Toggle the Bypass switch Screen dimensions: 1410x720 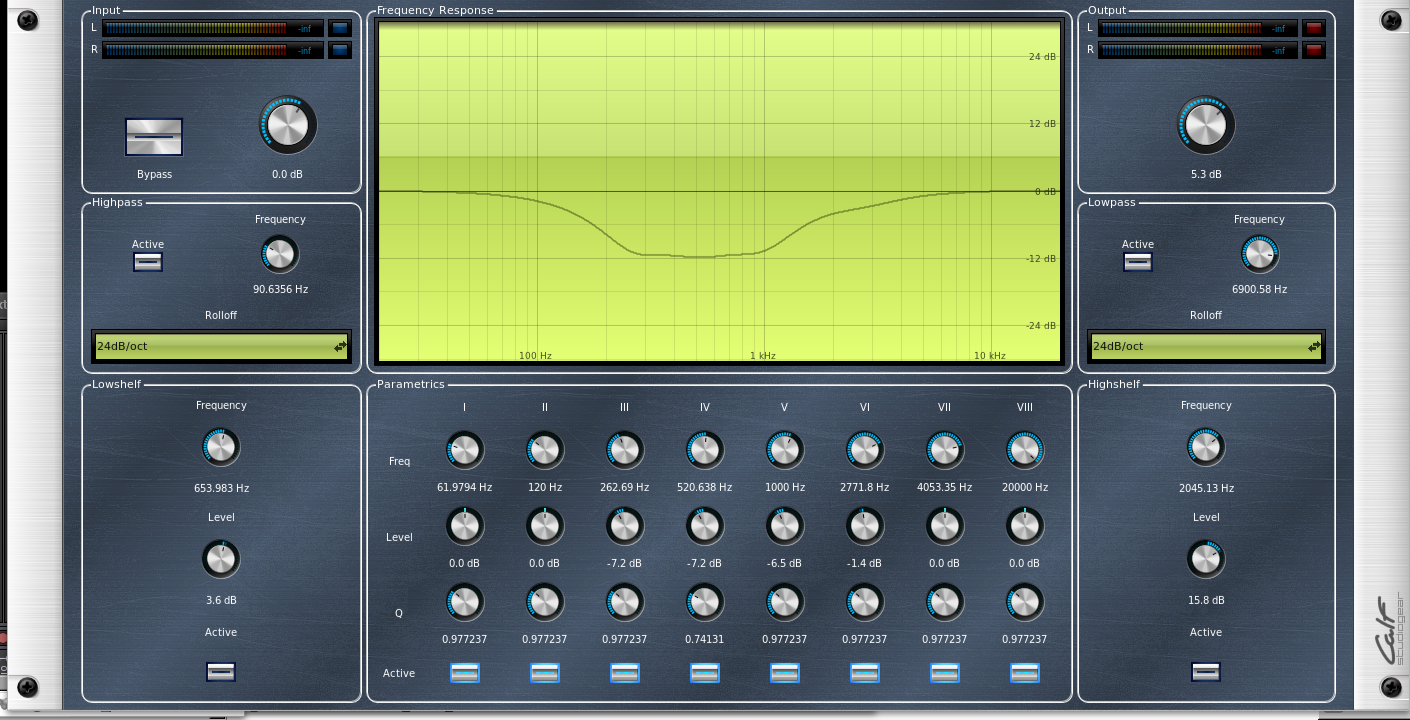point(154,137)
